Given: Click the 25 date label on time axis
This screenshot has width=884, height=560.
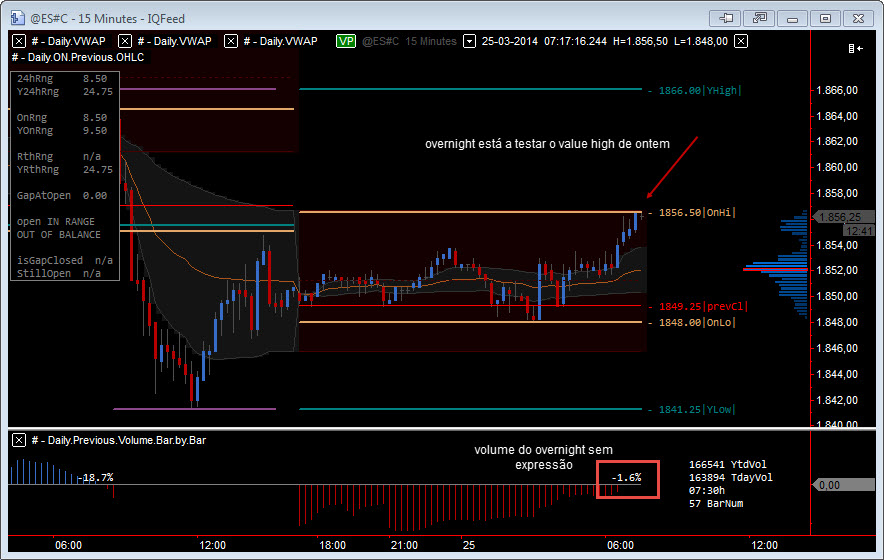Looking at the screenshot, I should (469, 545).
